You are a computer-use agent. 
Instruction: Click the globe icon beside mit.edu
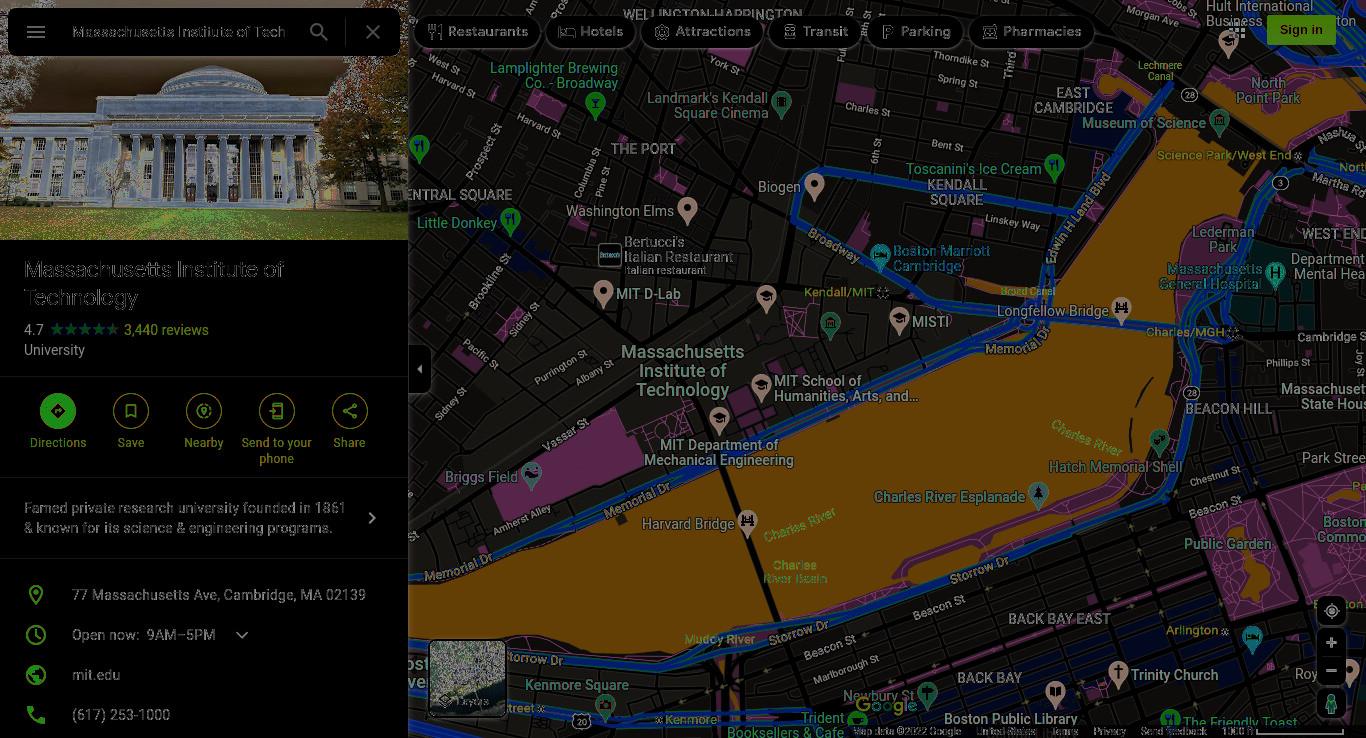tap(36, 675)
